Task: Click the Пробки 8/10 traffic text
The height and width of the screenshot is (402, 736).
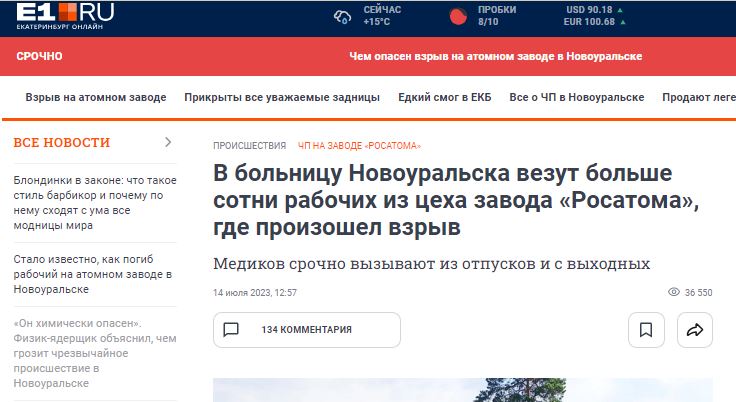Action: 497,15
